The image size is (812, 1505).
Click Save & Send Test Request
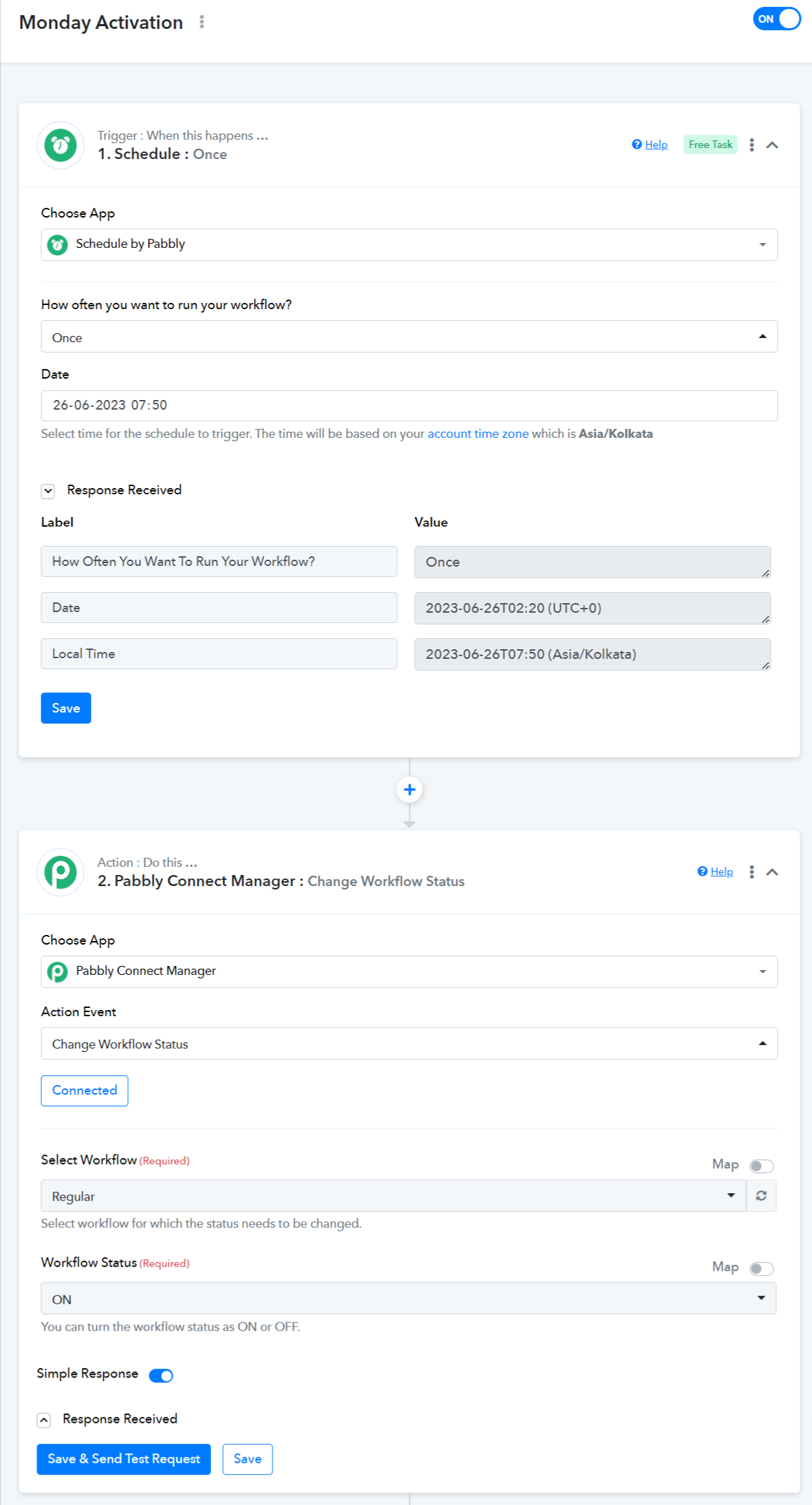[124, 1459]
